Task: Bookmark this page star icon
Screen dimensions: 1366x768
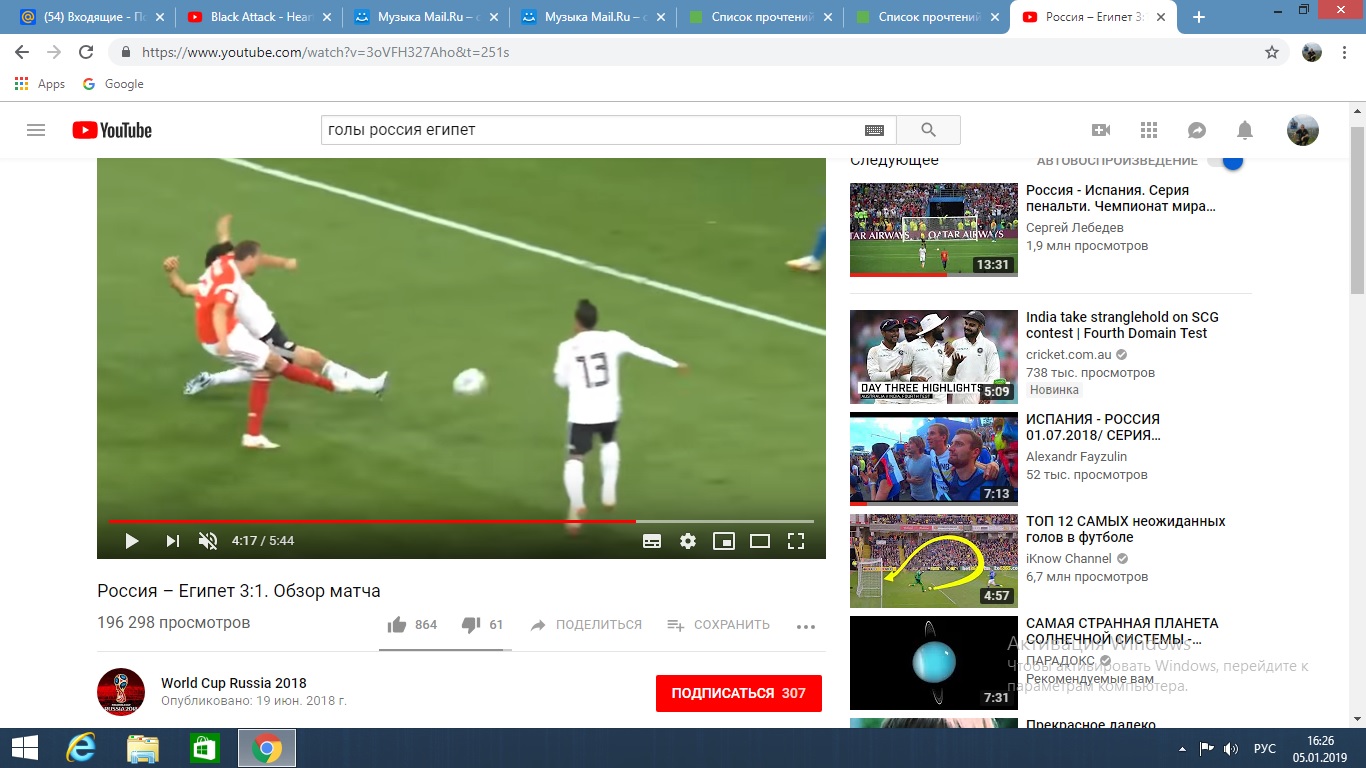Action: (1272, 52)
